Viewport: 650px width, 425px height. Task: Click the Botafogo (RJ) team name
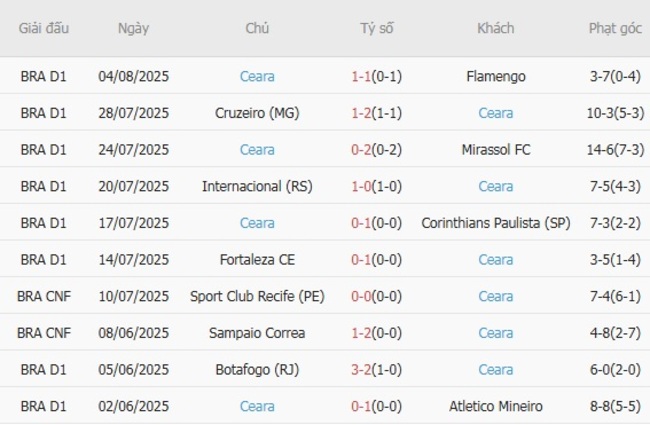[x=257, y=370]
